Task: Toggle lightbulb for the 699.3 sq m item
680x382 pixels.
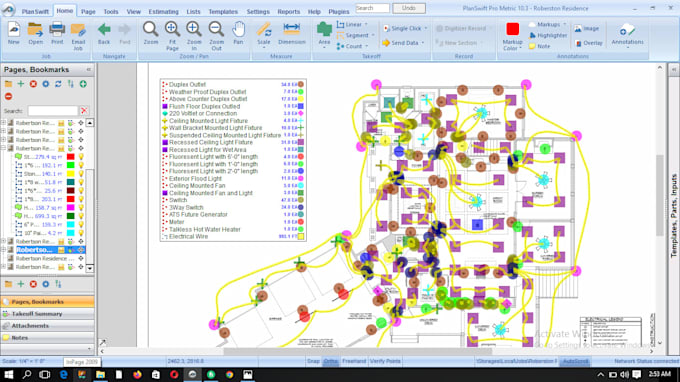Action: coord(81,216)
